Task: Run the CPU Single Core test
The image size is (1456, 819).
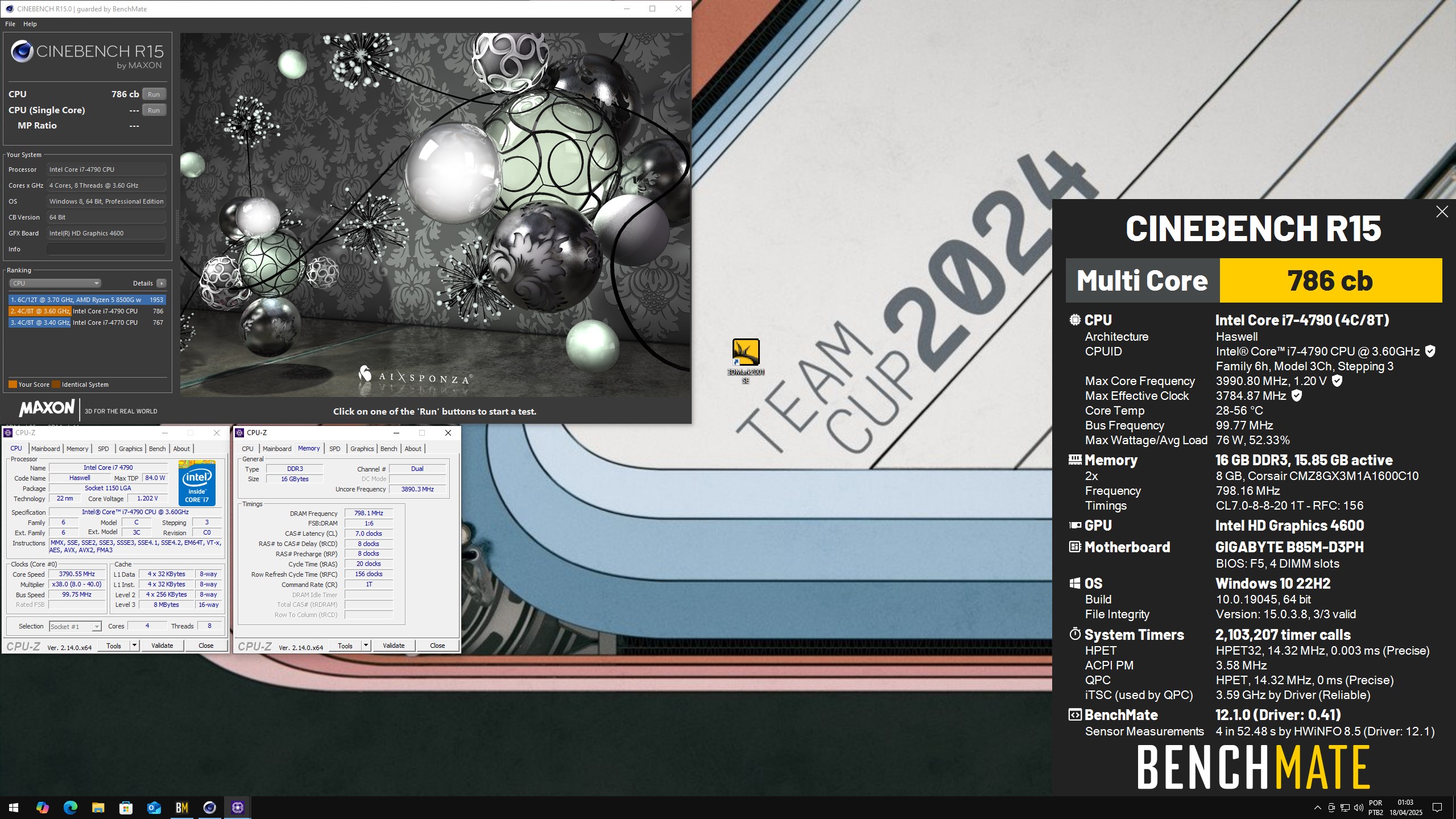Action: coord(154,110)
